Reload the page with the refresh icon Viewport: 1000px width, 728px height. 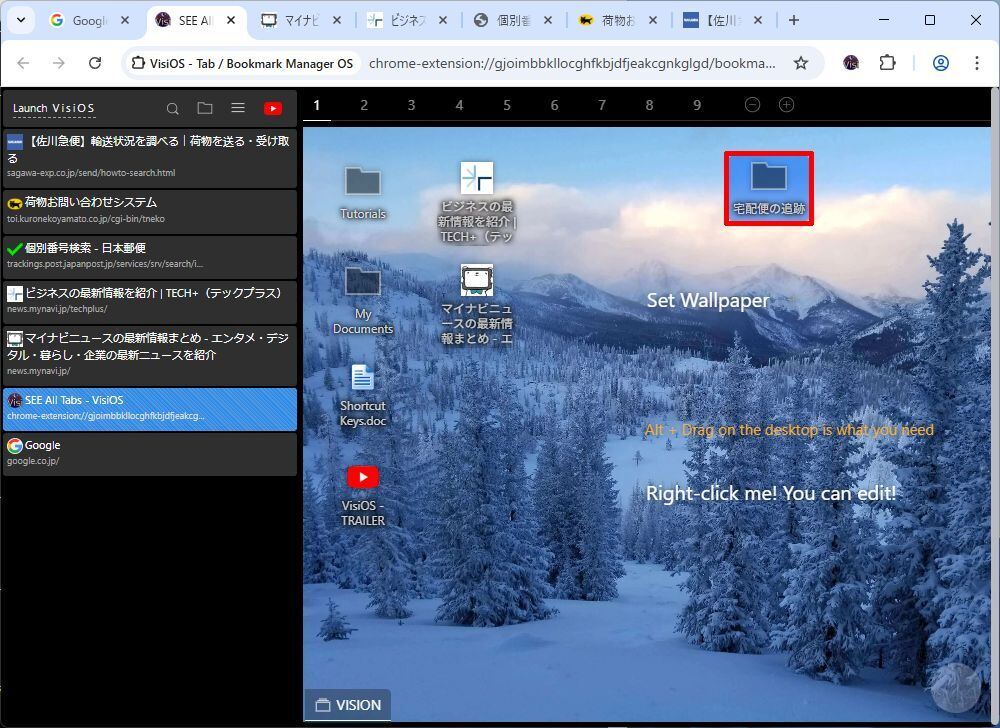pyautogui.click(x=95, y=62)
